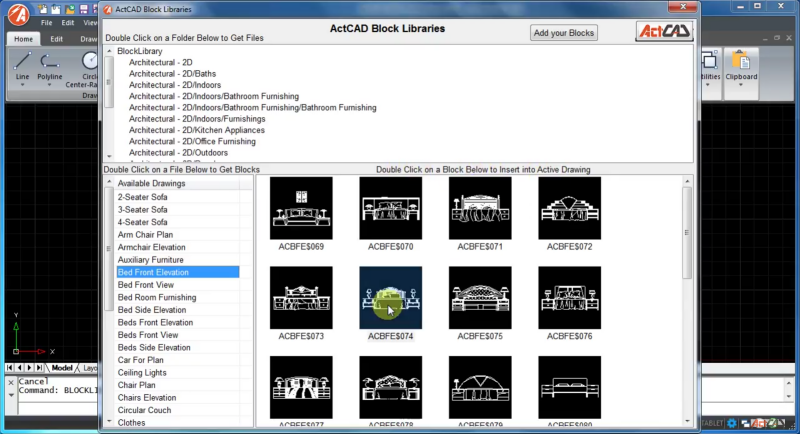Select the Architectural - 2D/Indoors/Furnishings folder
Image resolution: width=800 pixels, height=434 pixels.
(x=197, y=119)
